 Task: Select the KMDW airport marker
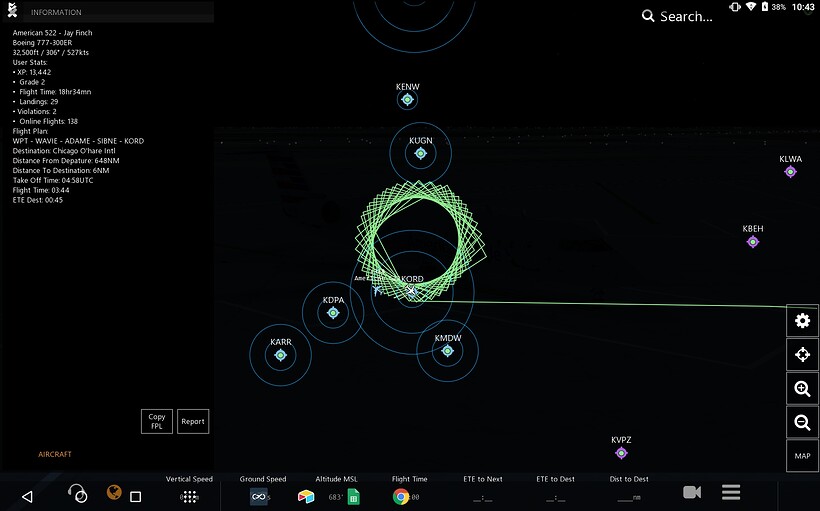click(448, 351)
